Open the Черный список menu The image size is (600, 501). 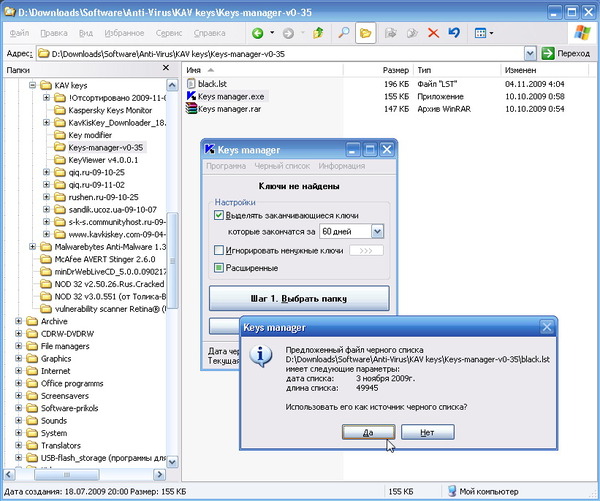click(282, 166)
